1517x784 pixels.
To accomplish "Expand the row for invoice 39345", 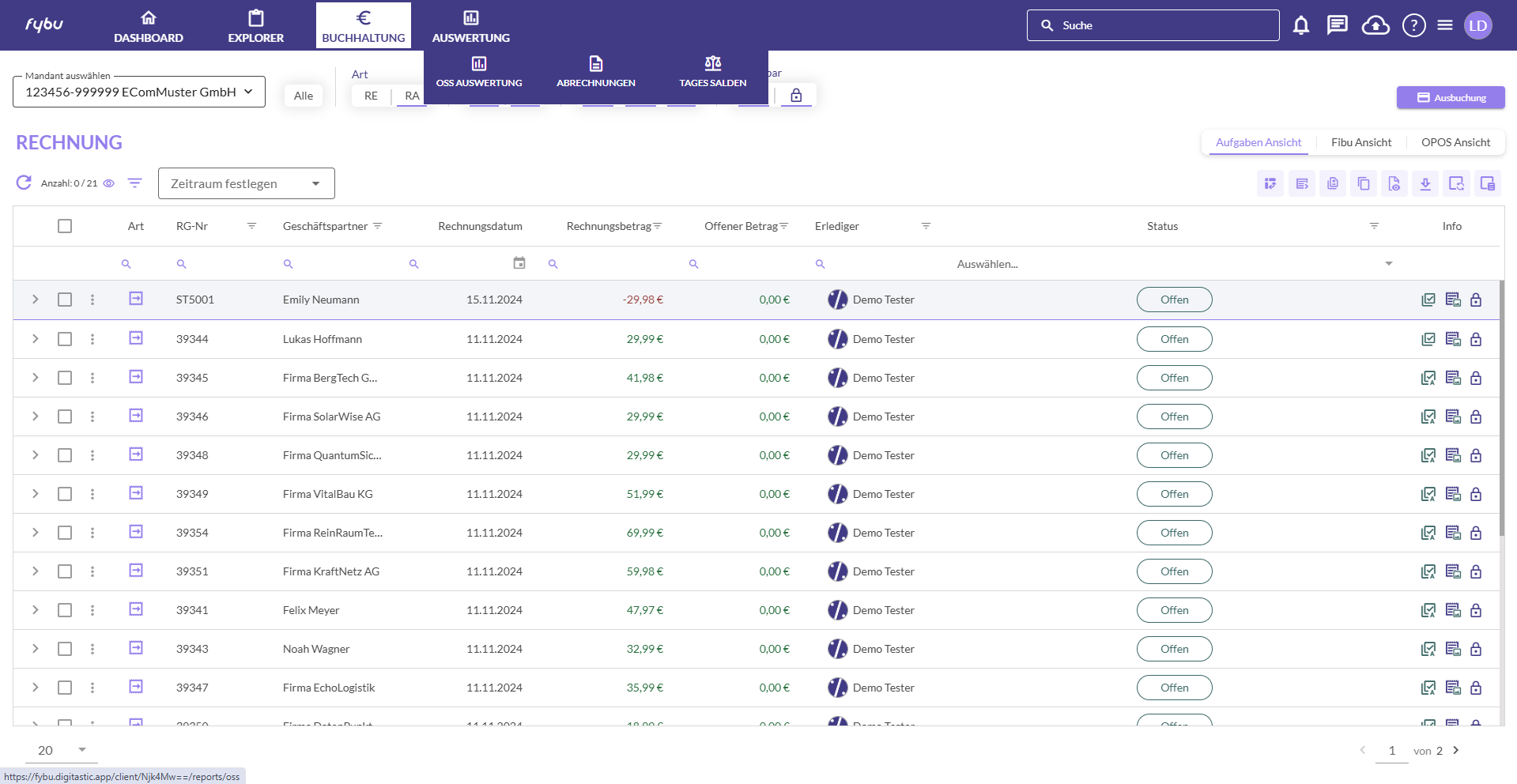I will [35, 378].
